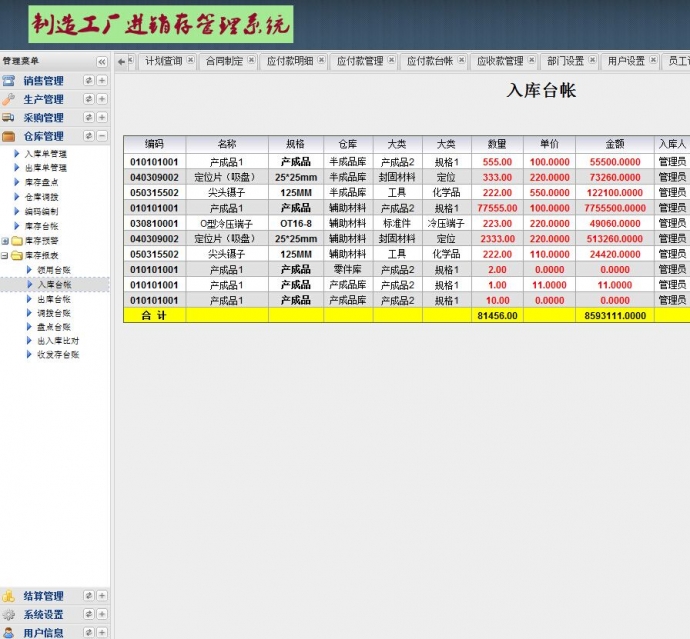Expand the 销售管理 section with its plus
690x639 pixels.
tap(102, 81)
